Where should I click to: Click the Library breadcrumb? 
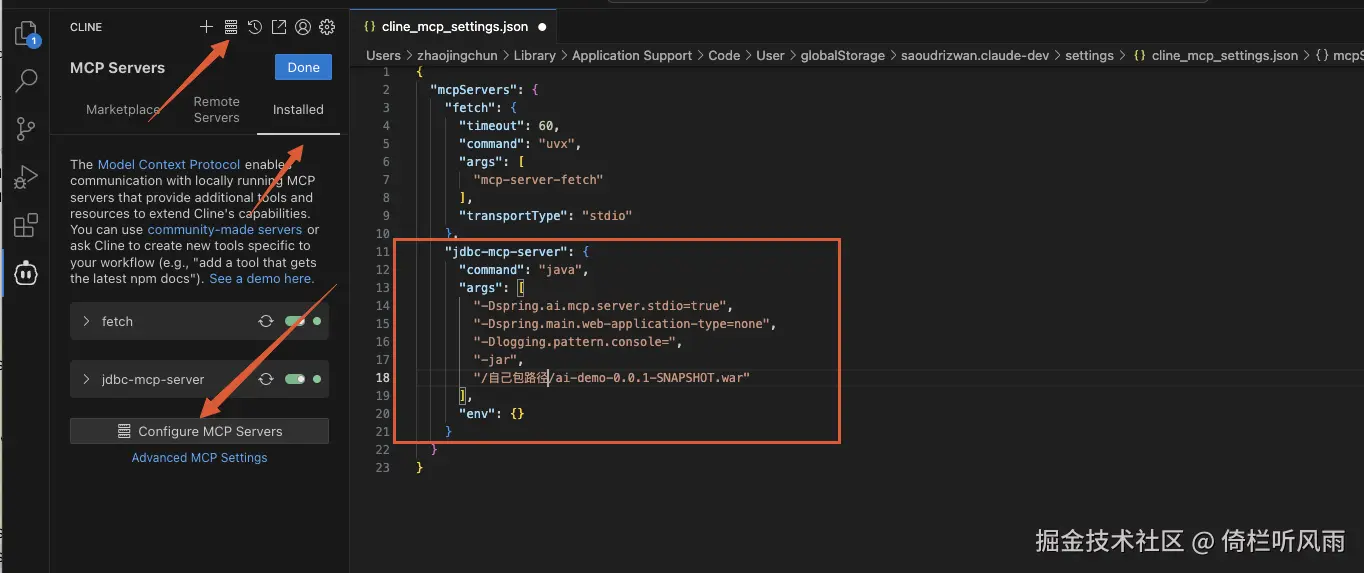(535, 55)
